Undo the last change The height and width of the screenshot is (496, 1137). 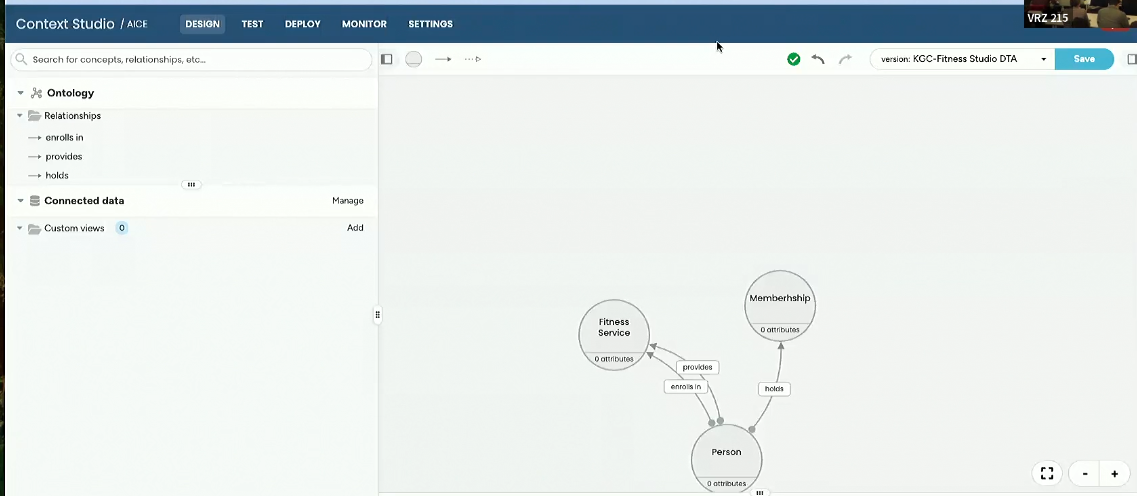point(818,59)
